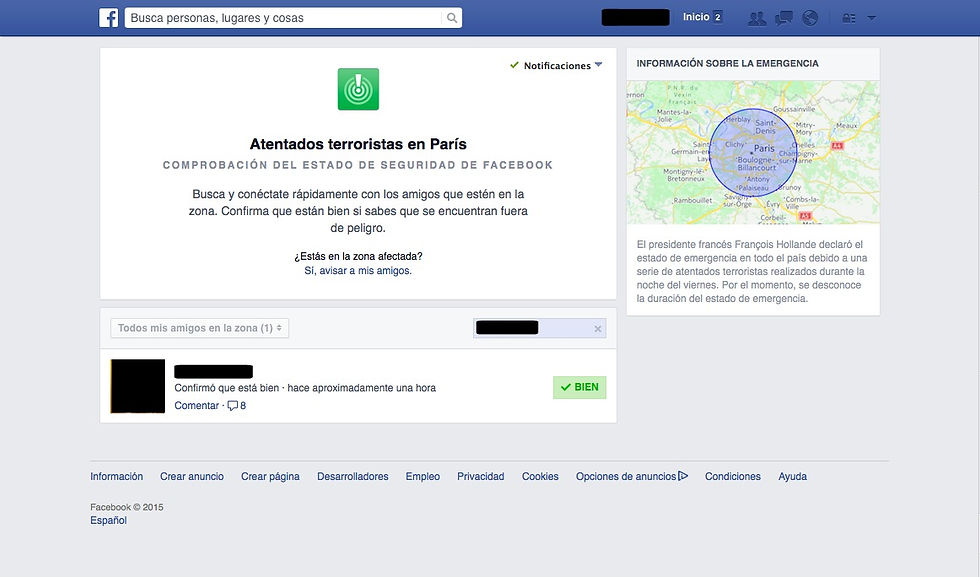Open Crear anuncio footer link
Viewport: 980px width, 577px height.
click(192, 476)
